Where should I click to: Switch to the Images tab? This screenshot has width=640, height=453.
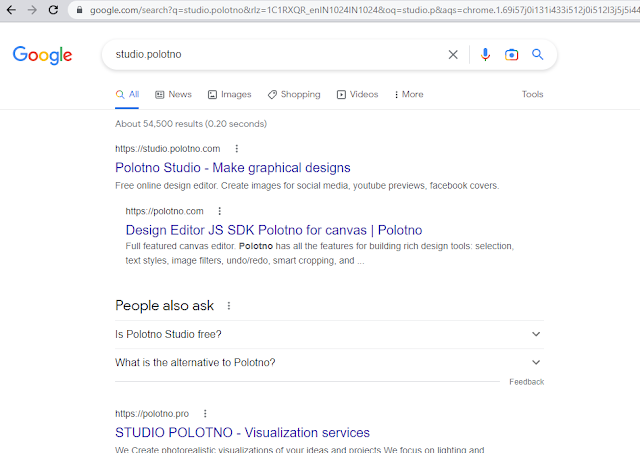229,94
